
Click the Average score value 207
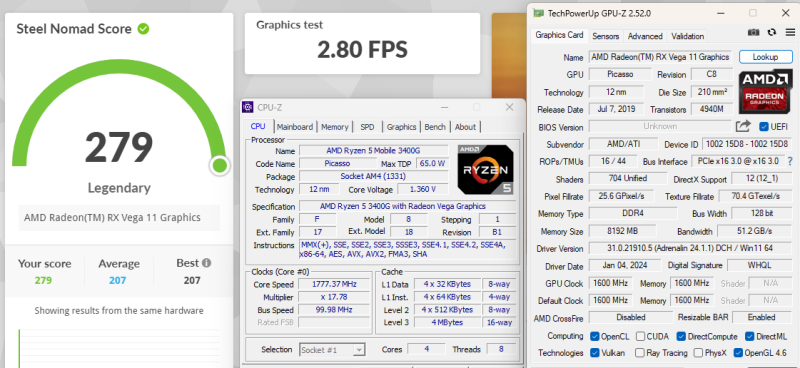click(117, 280)
